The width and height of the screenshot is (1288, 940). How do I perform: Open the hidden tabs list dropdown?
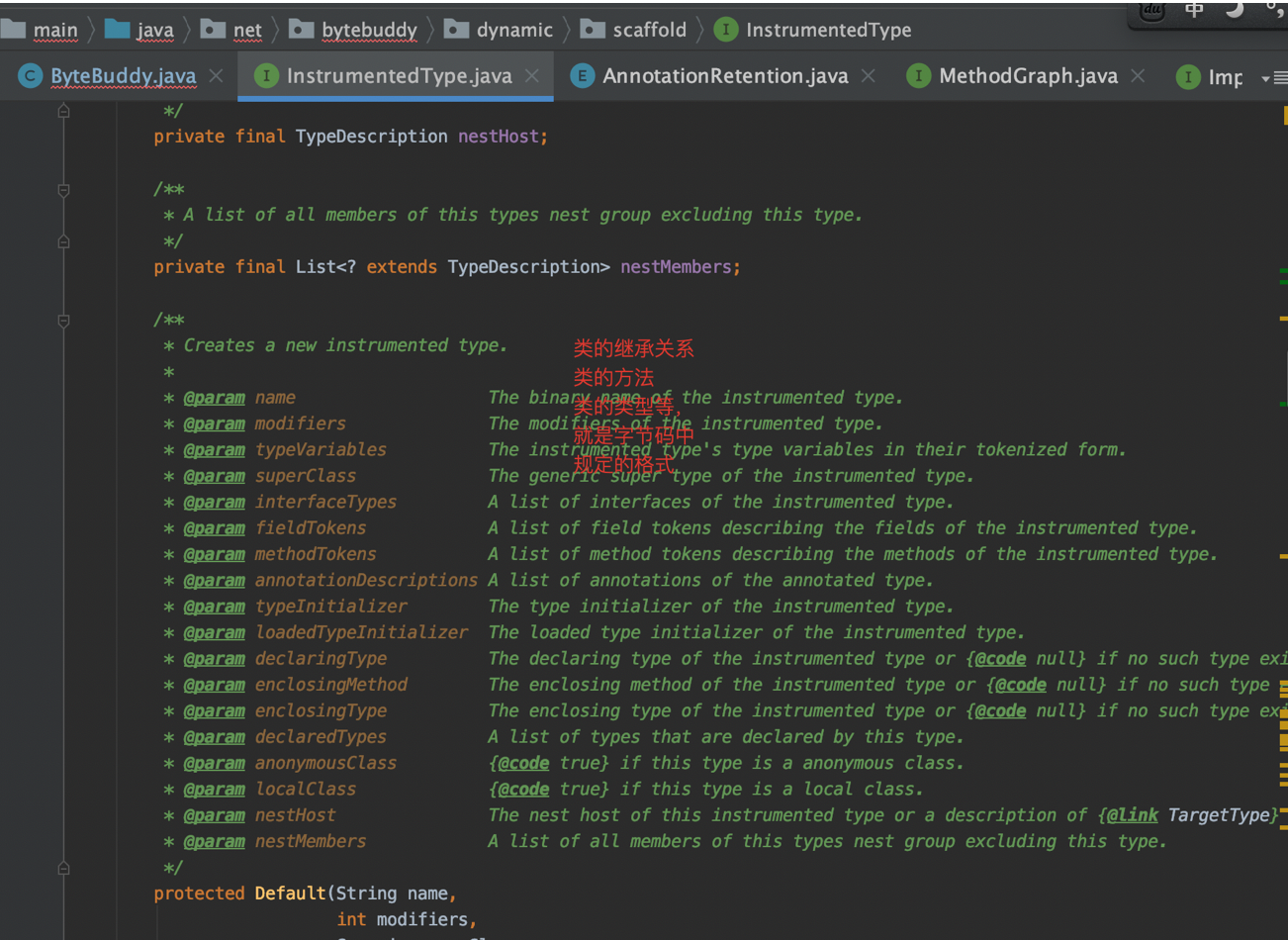click(x=1273, y=78)
